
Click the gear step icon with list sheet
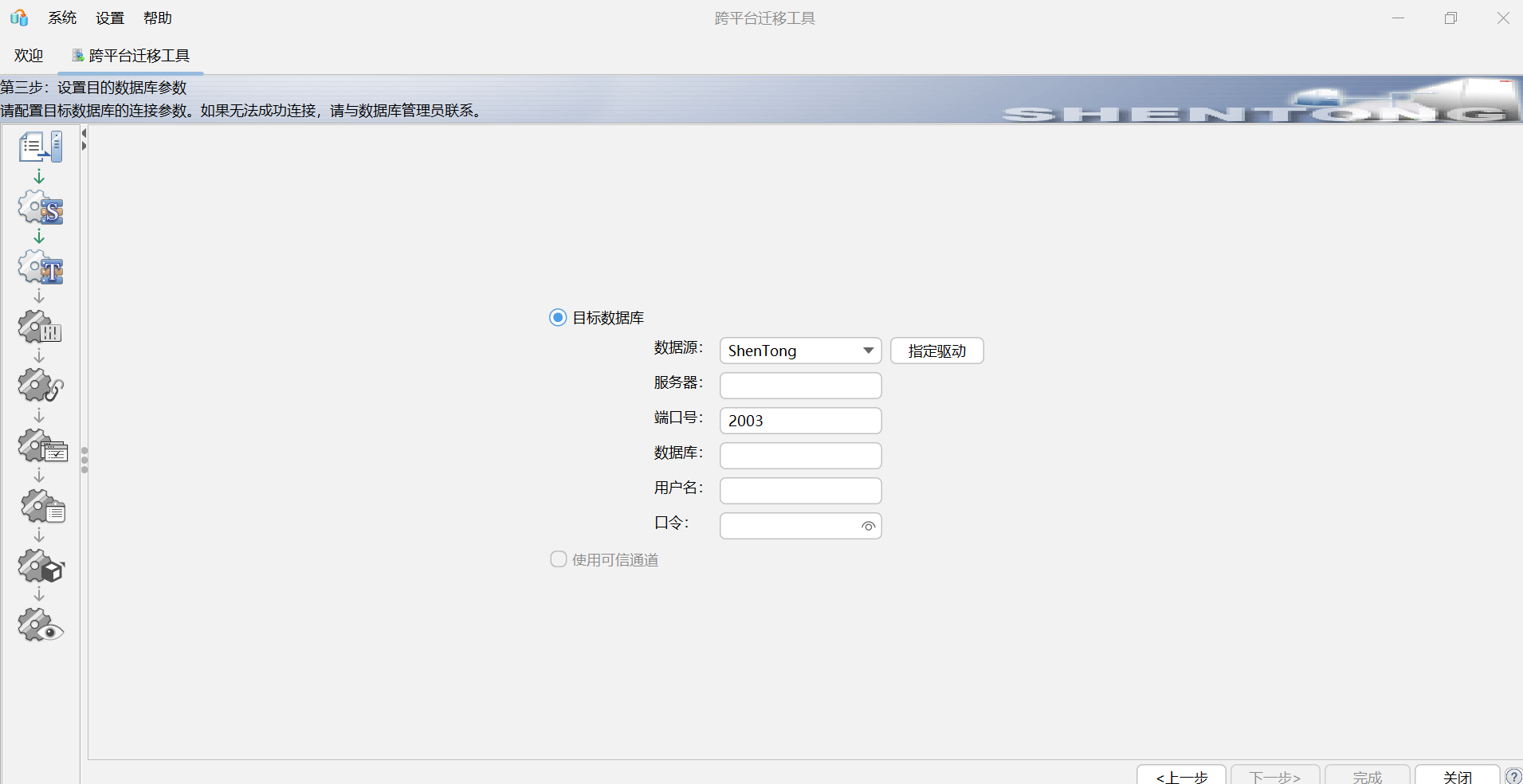[x=43, y=507]
